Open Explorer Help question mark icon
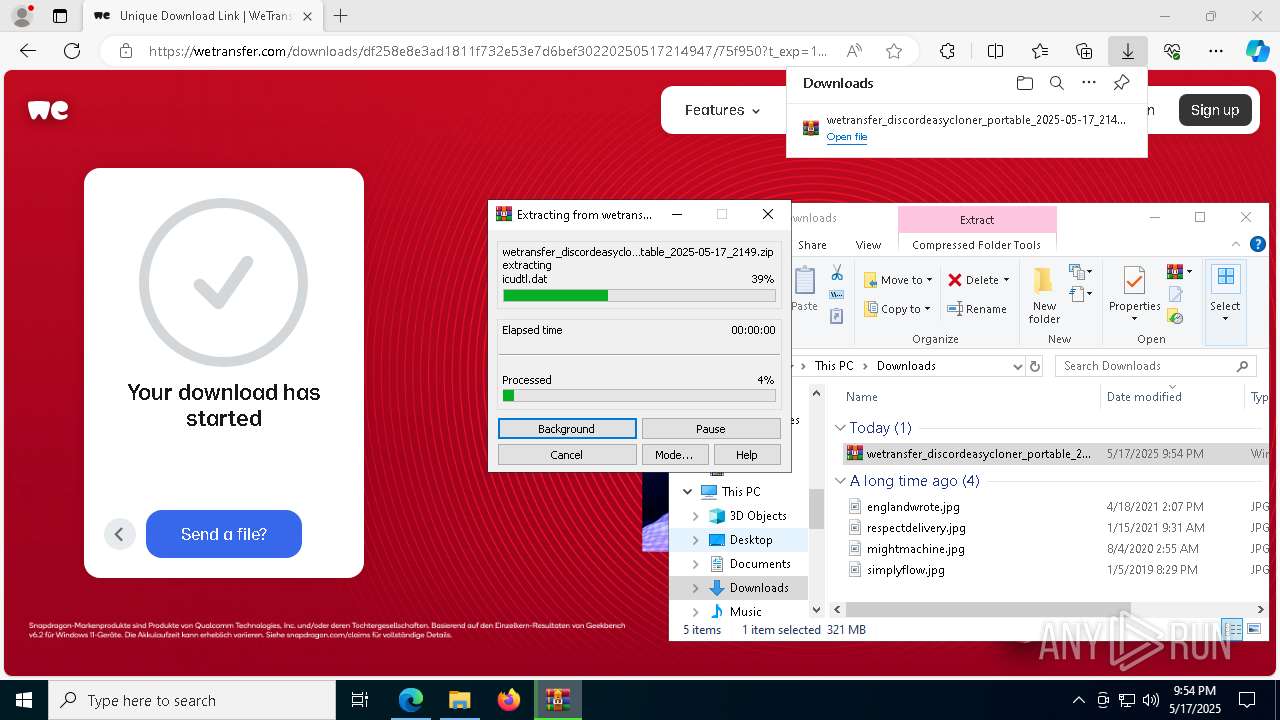1280x720 pixels. click(1258, 244)
